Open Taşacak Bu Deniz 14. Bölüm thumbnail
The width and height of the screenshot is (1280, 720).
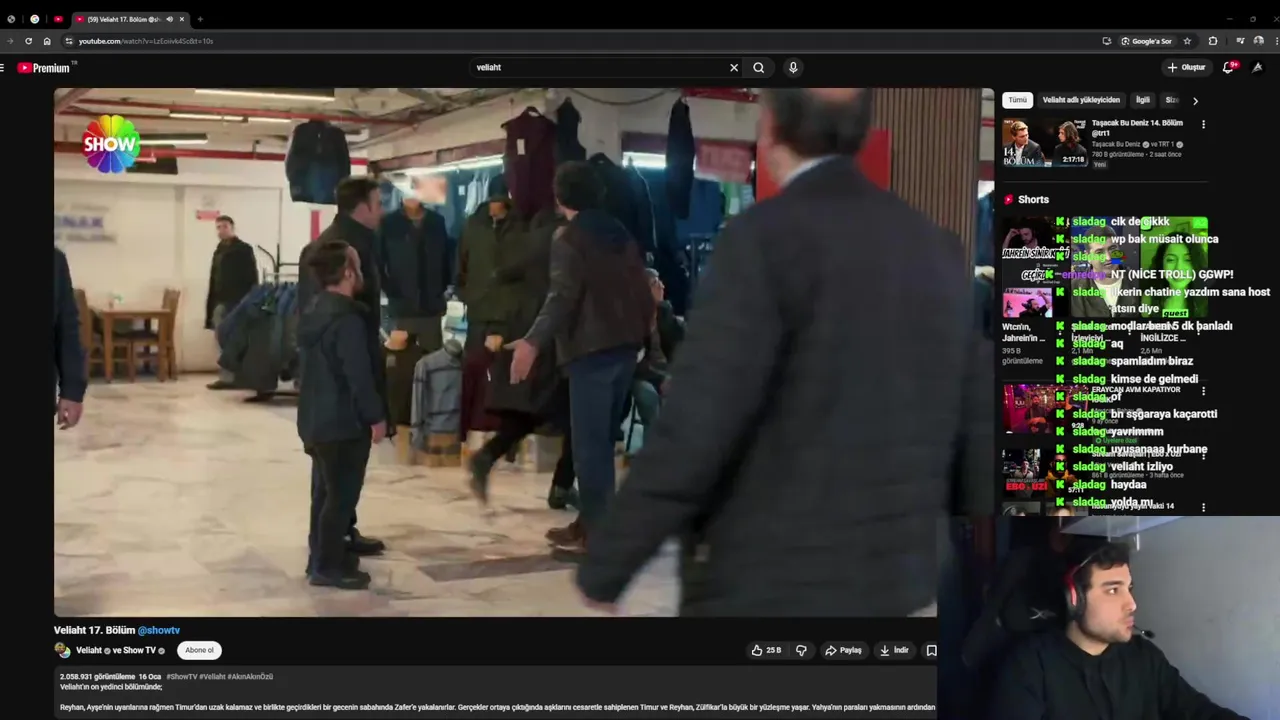[1044, 143]
